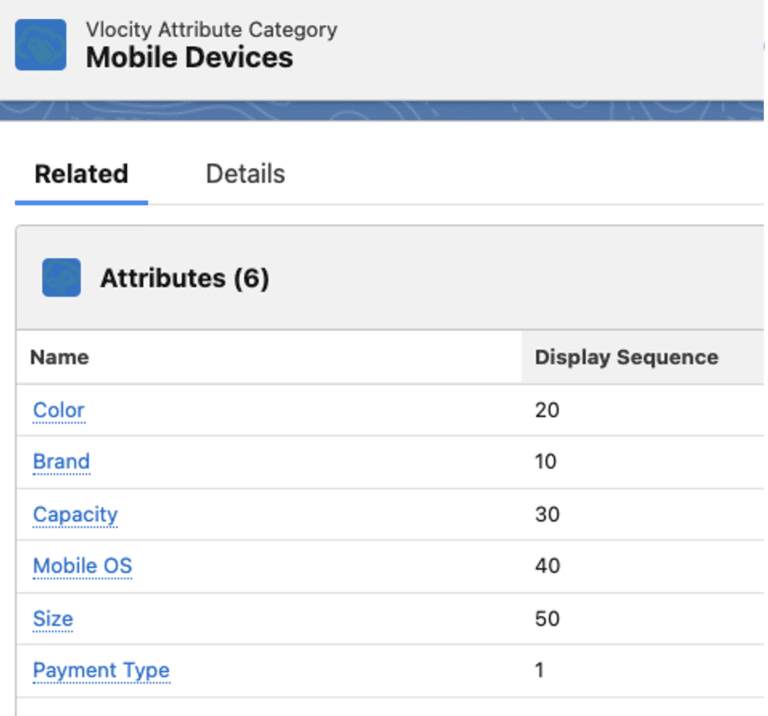Switch to the Related tab
The width and height of the screenshot is (768, 716).
tap(81, 174)
